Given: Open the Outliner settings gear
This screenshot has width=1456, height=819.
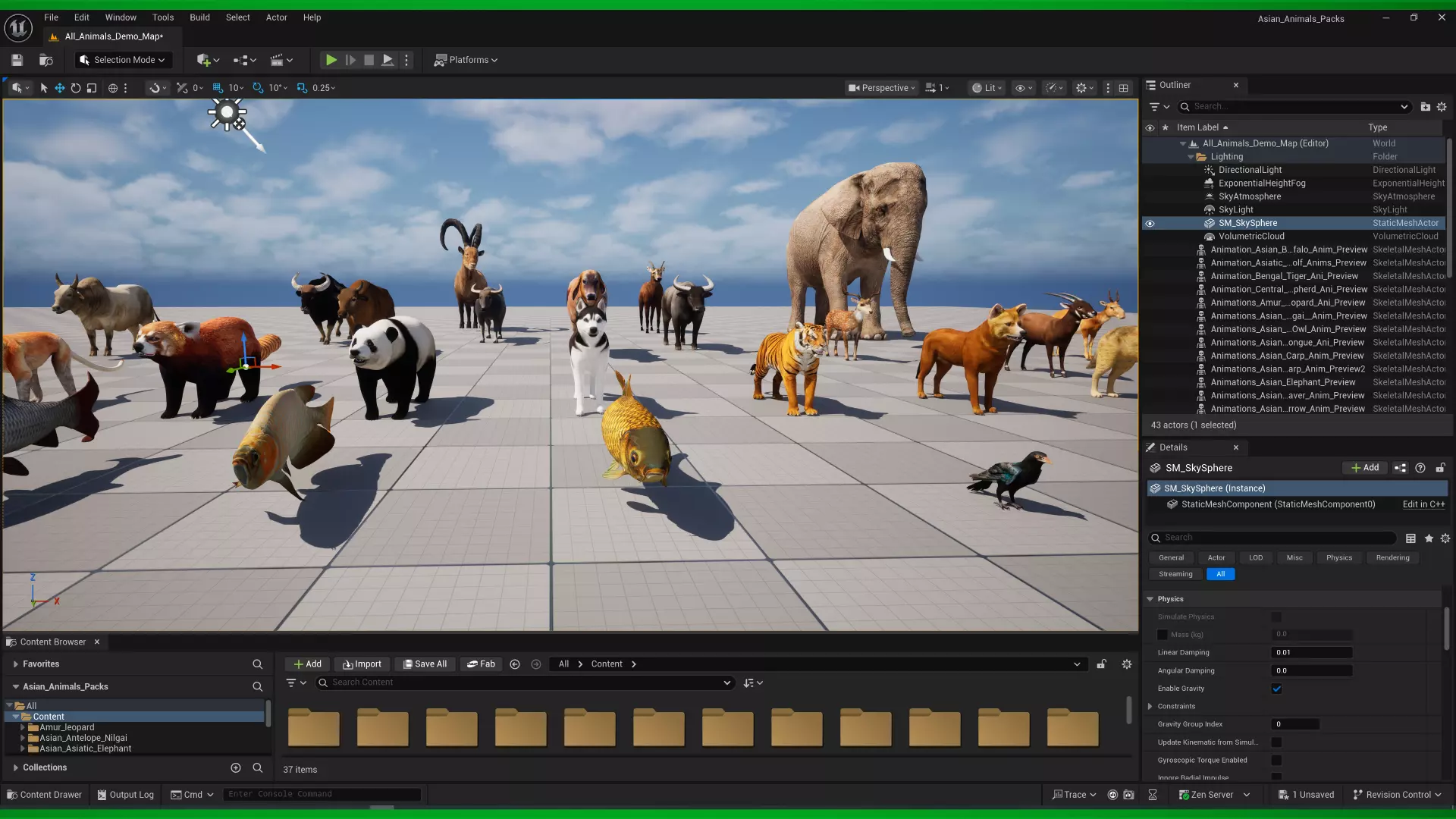Looking at the screenshot, I should (x=1442, y=107).
